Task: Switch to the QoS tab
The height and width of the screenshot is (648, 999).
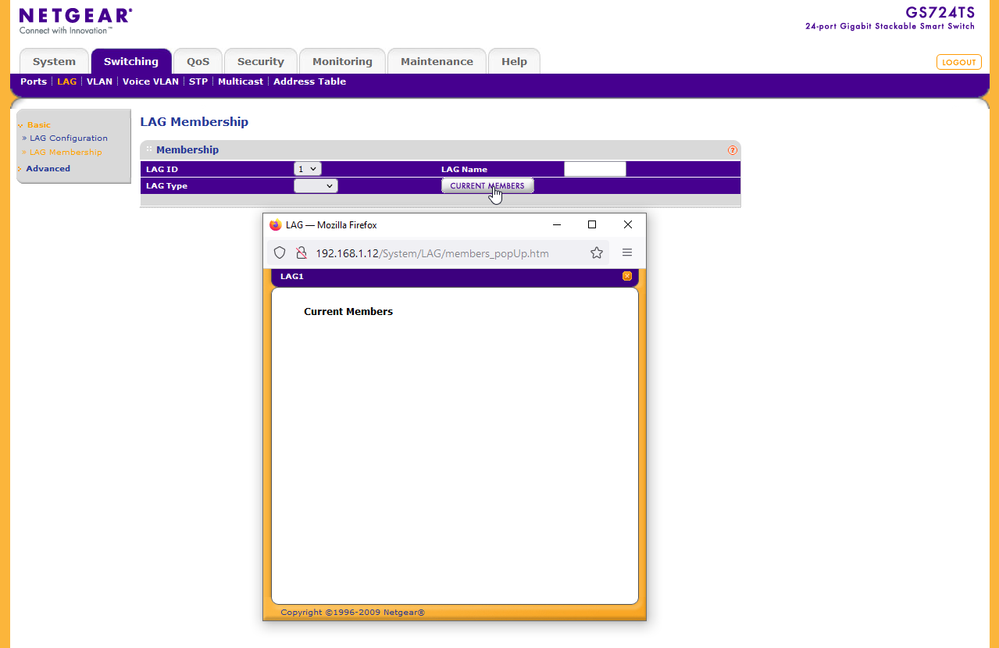Action: coord(198,62)
